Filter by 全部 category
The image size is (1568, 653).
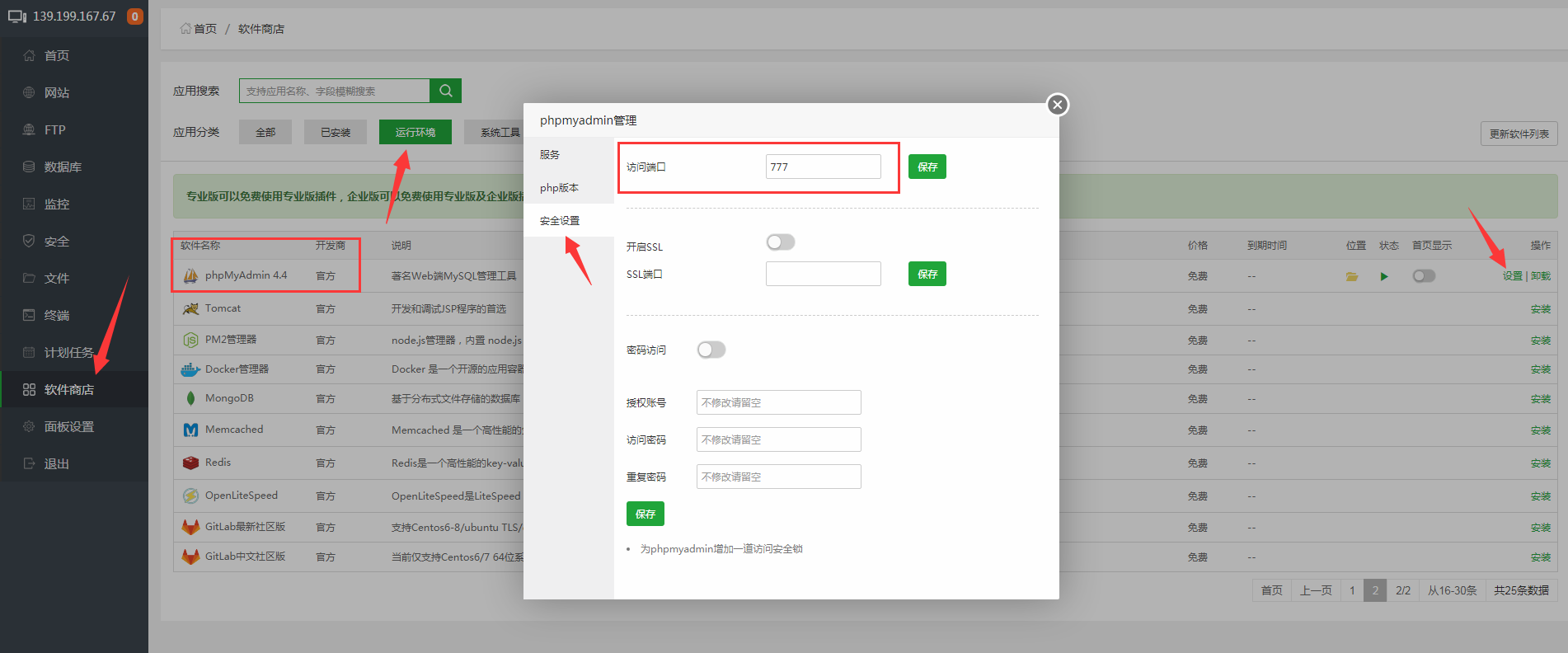(x=265, y=132)
